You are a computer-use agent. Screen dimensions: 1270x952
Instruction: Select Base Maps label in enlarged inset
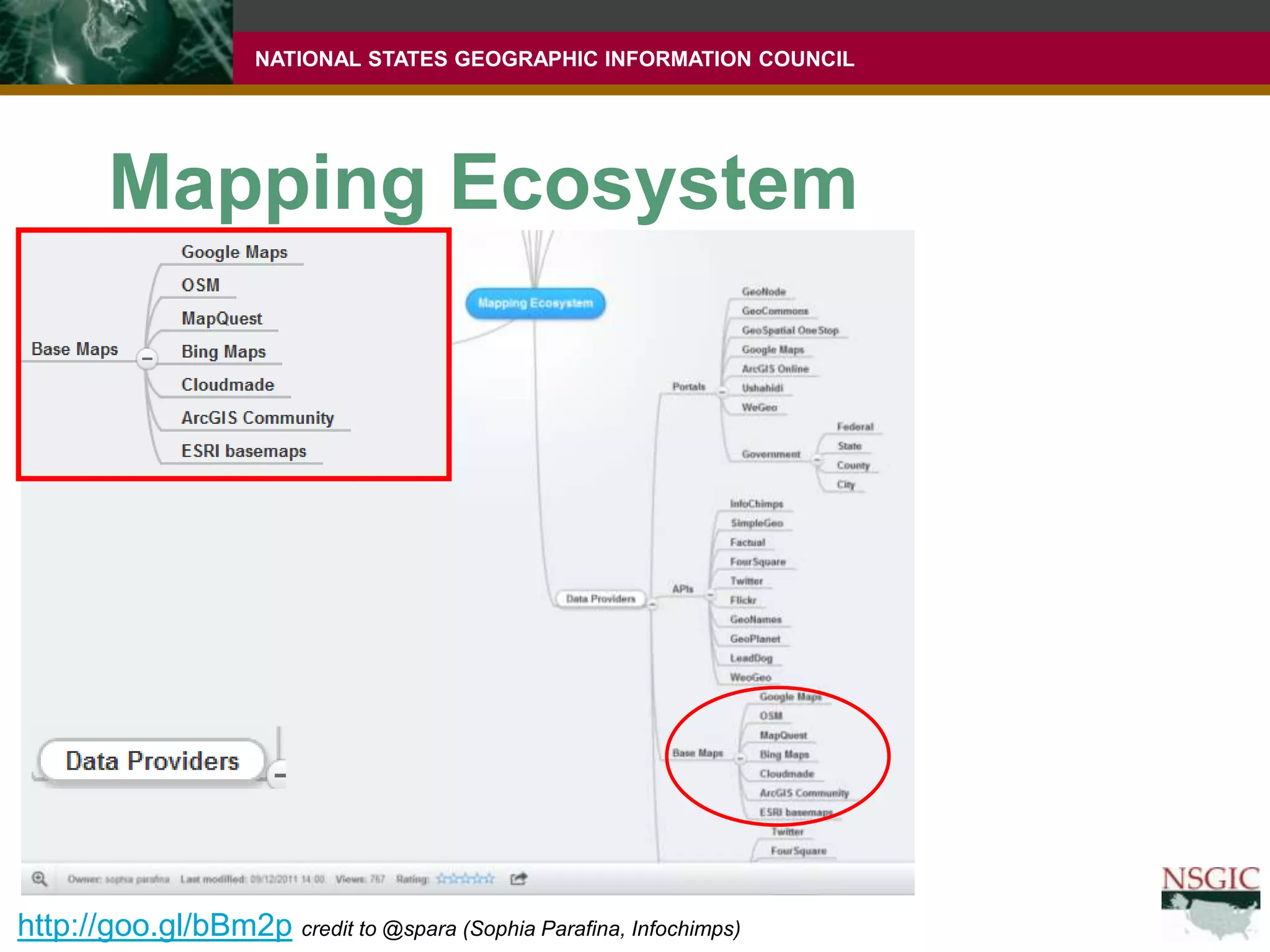coord(74,349)
